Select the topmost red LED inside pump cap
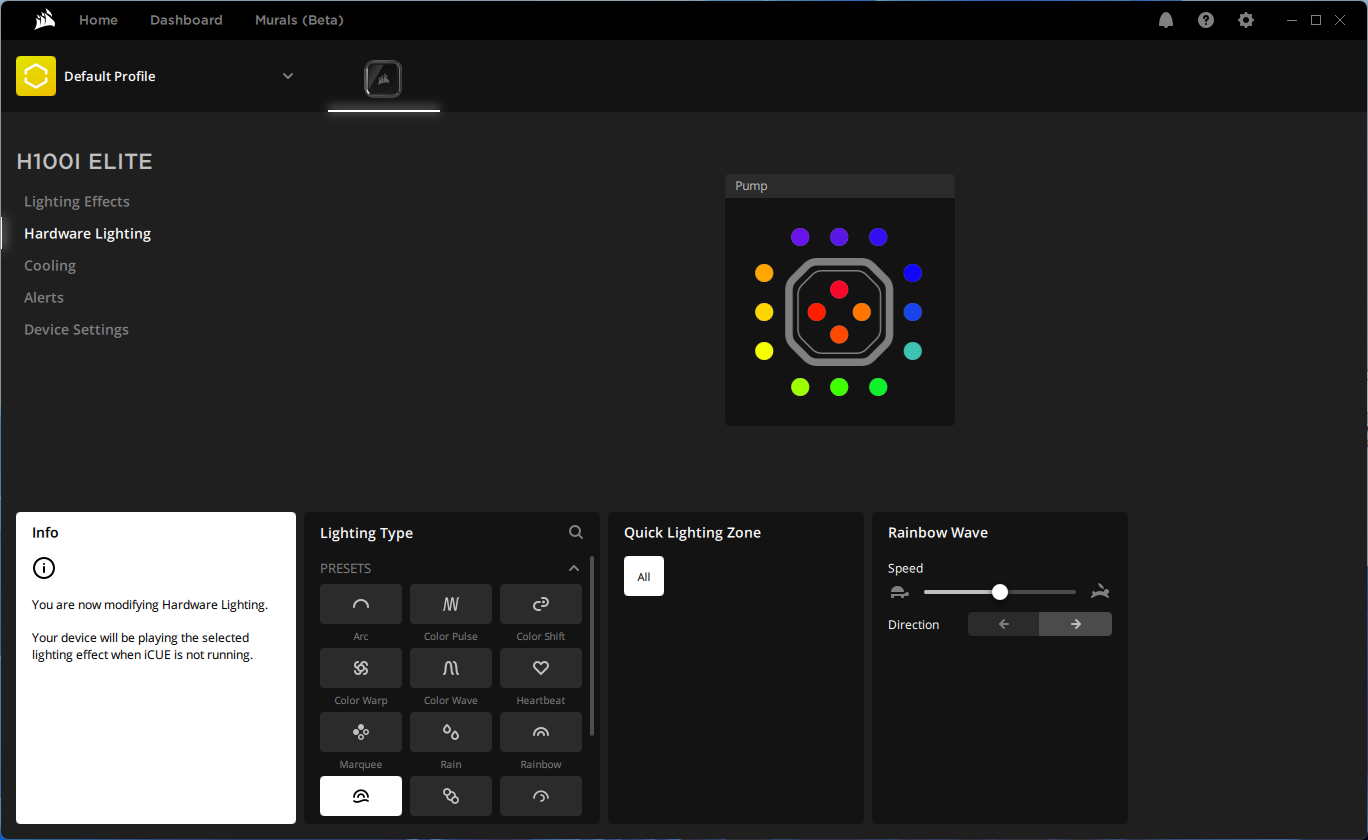 click(x=839, y=289)
